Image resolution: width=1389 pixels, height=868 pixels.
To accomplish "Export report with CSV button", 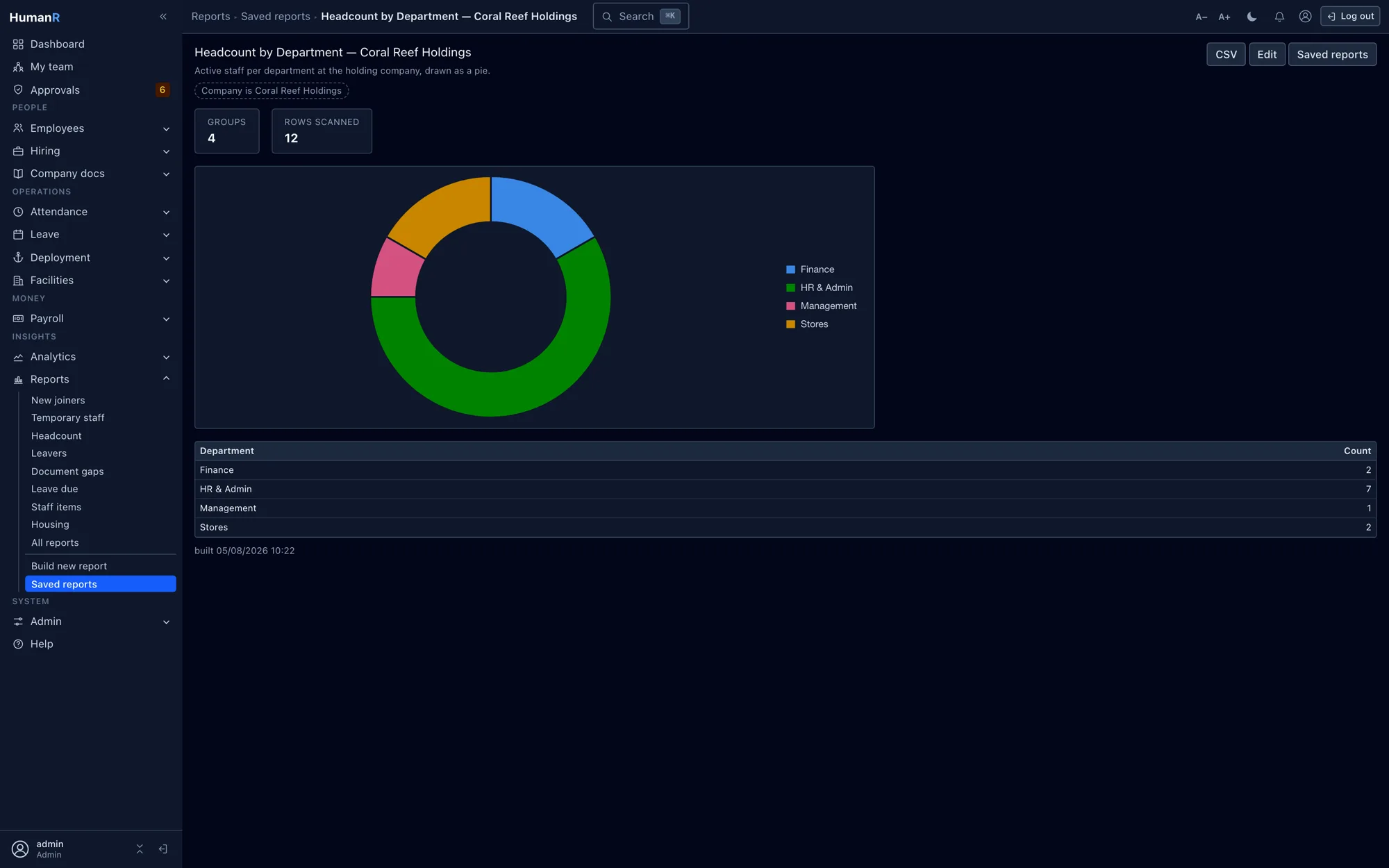I will click(1226, 55).
